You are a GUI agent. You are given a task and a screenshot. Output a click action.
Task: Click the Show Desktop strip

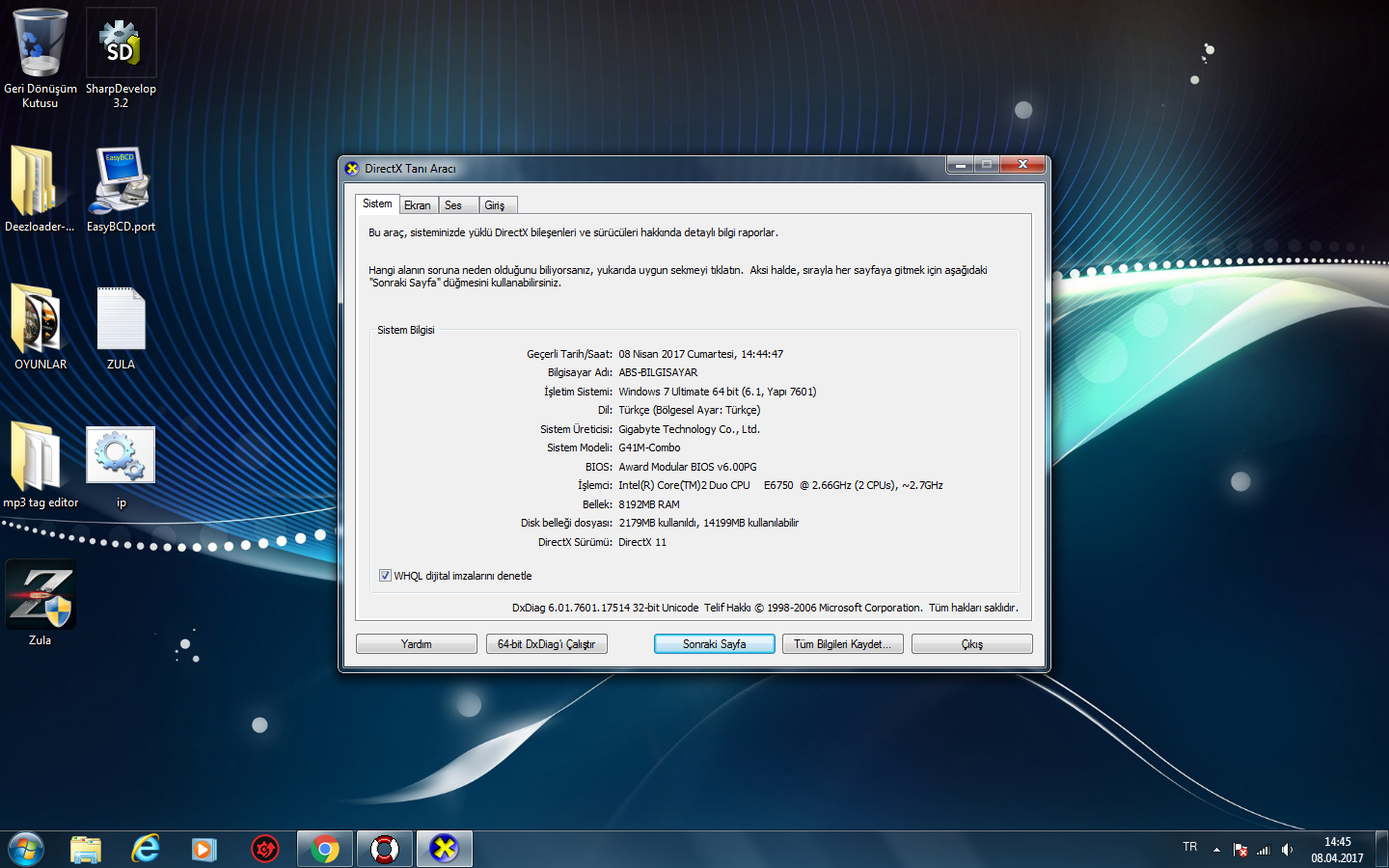[1381, 849]
